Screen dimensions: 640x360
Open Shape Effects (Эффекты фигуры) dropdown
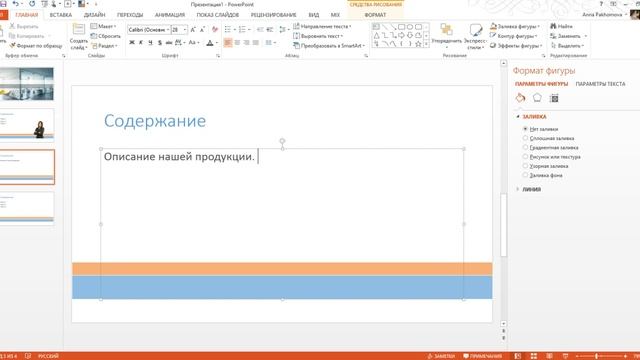[x=516, y=46]
